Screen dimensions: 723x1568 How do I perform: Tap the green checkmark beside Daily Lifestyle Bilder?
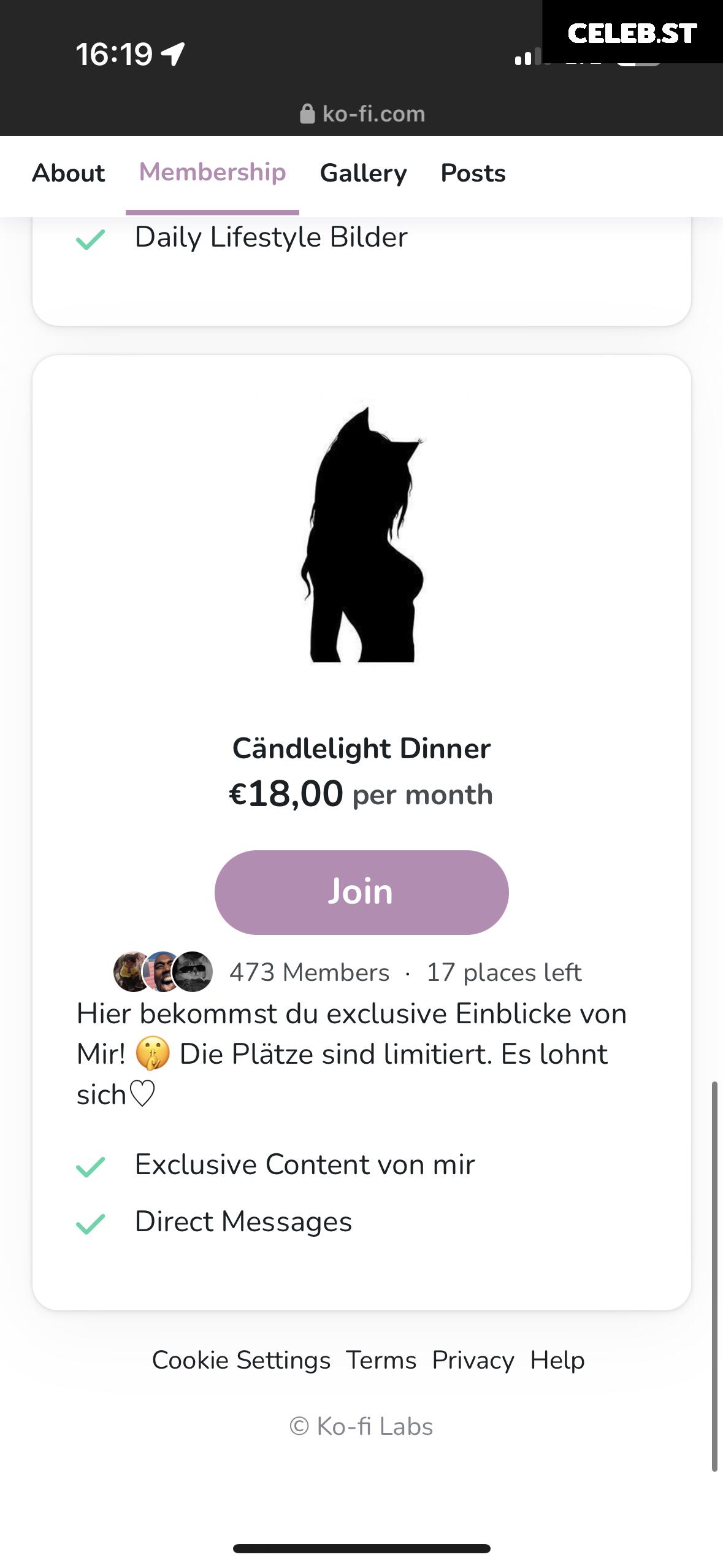pyautogui.click(x=91, y=238)
